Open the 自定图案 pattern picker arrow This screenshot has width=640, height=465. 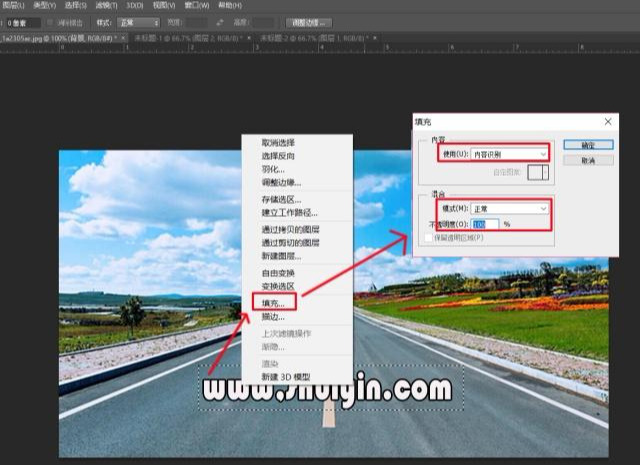(x=546, y=172)
